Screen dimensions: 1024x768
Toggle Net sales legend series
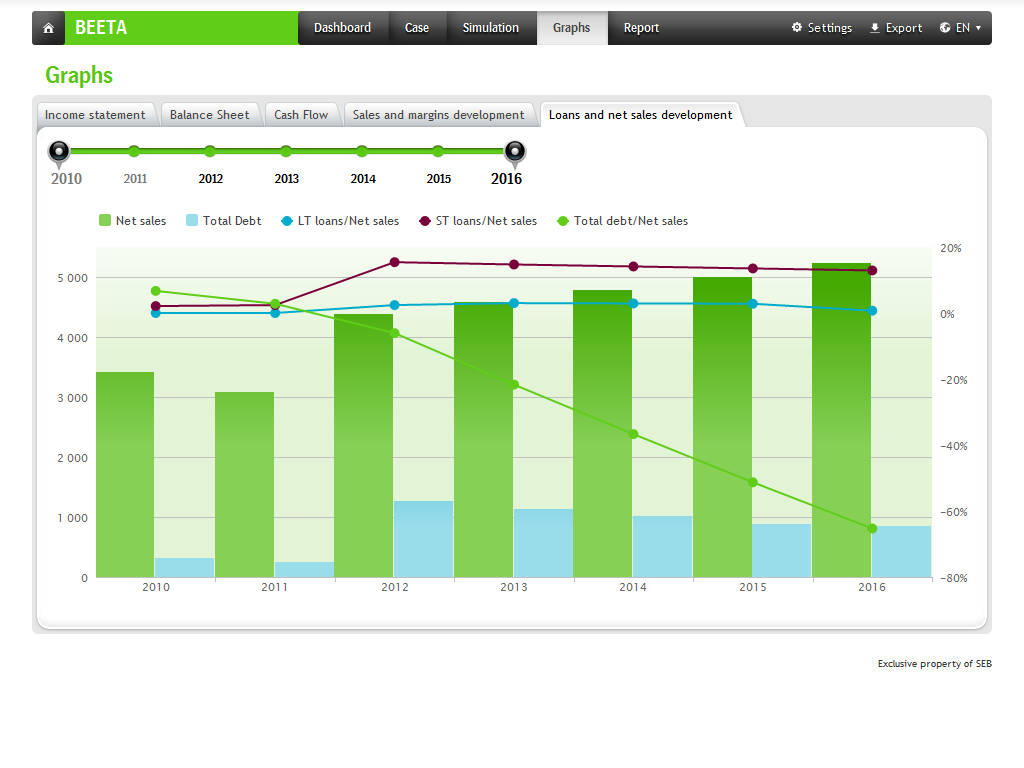(132, 221)
